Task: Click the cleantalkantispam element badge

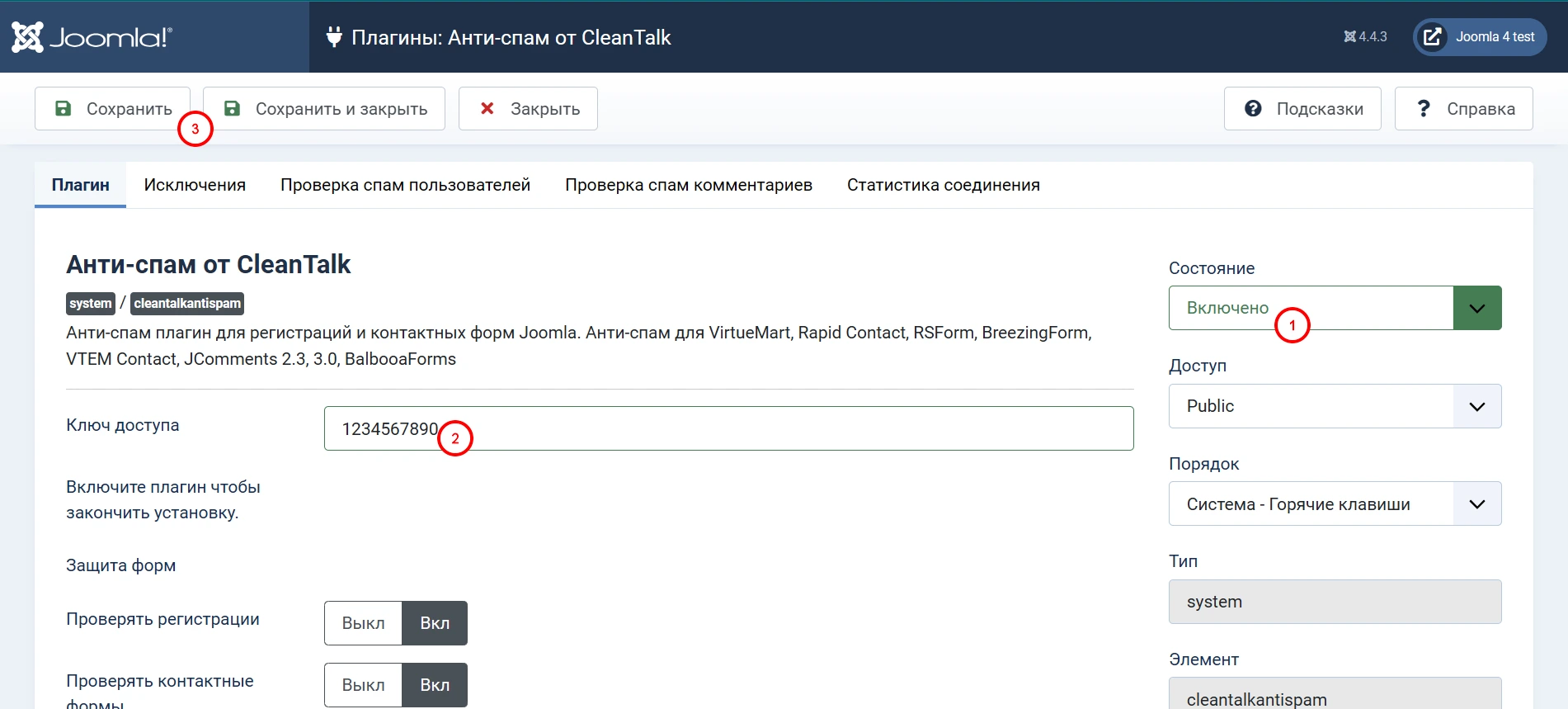Action: pos(187,304)
